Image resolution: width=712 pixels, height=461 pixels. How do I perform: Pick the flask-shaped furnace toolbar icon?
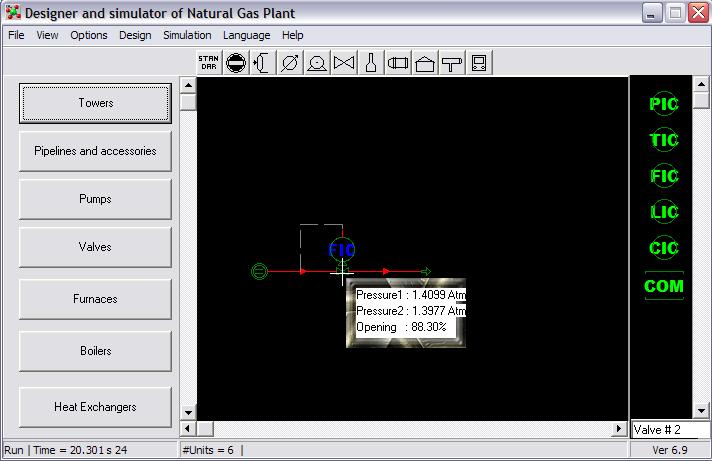(371, 63)
